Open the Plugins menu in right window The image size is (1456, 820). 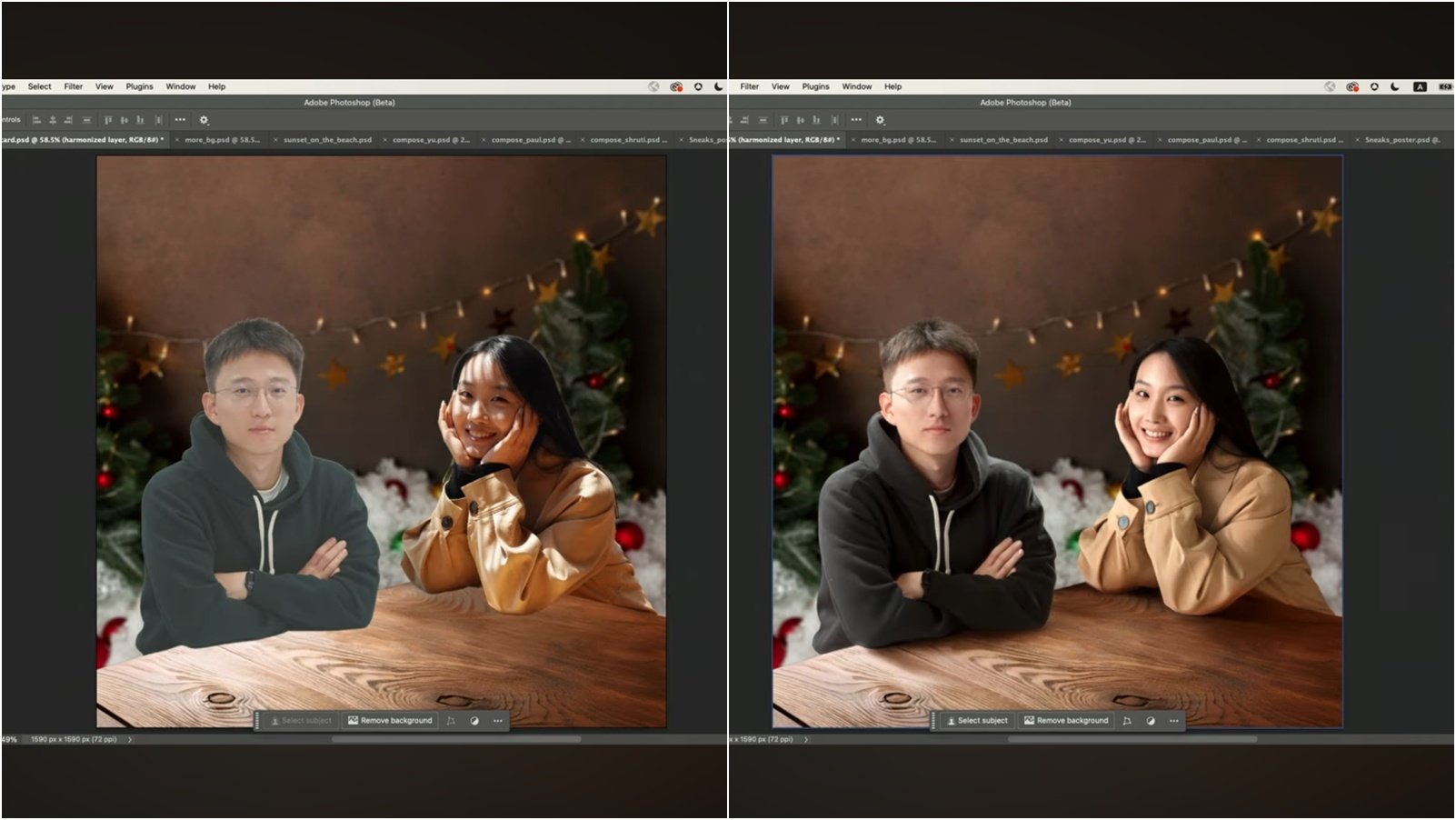(x=815, y=86)
